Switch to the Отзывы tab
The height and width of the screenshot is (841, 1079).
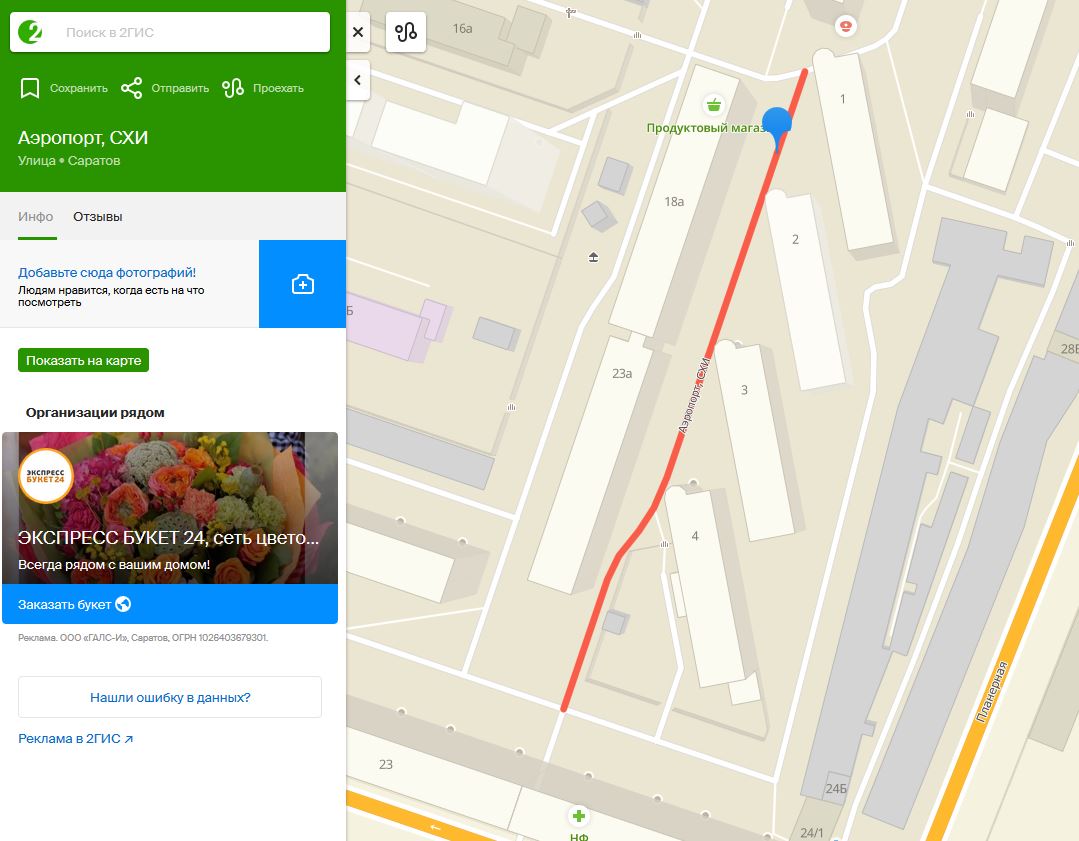[x=98, y=217]
